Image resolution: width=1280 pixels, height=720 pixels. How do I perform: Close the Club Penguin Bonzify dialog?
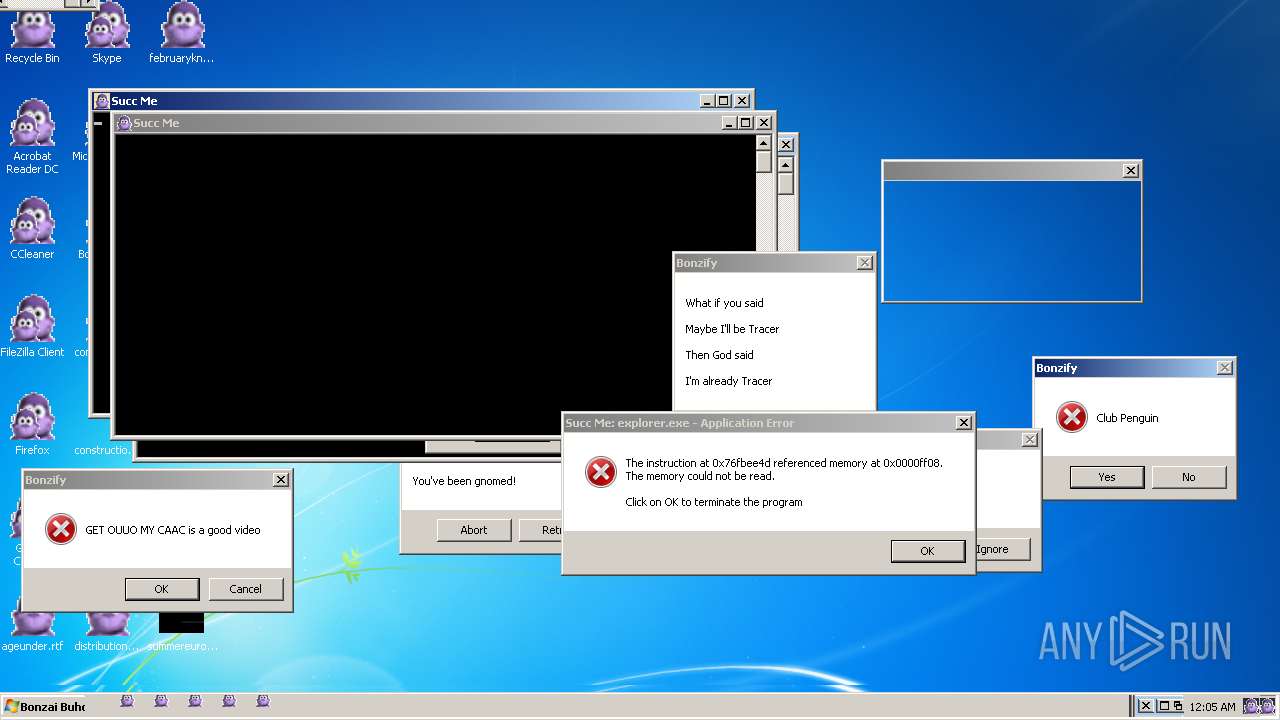point(1224,368)
